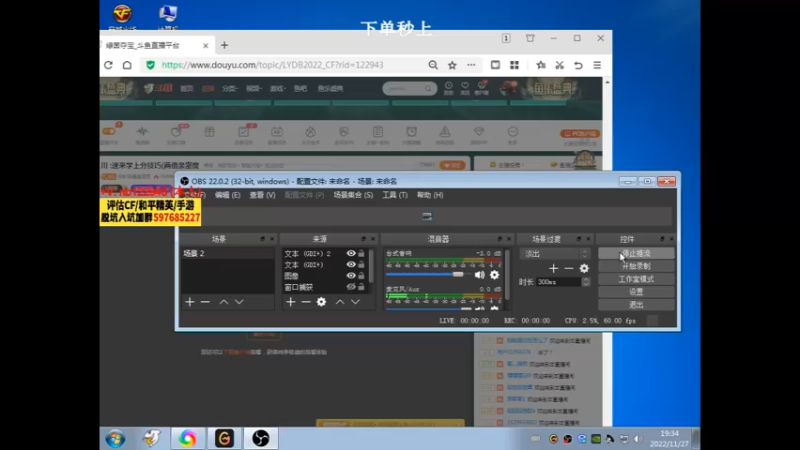Open the browser undo/restore closed tab icon

click(578, 65)
